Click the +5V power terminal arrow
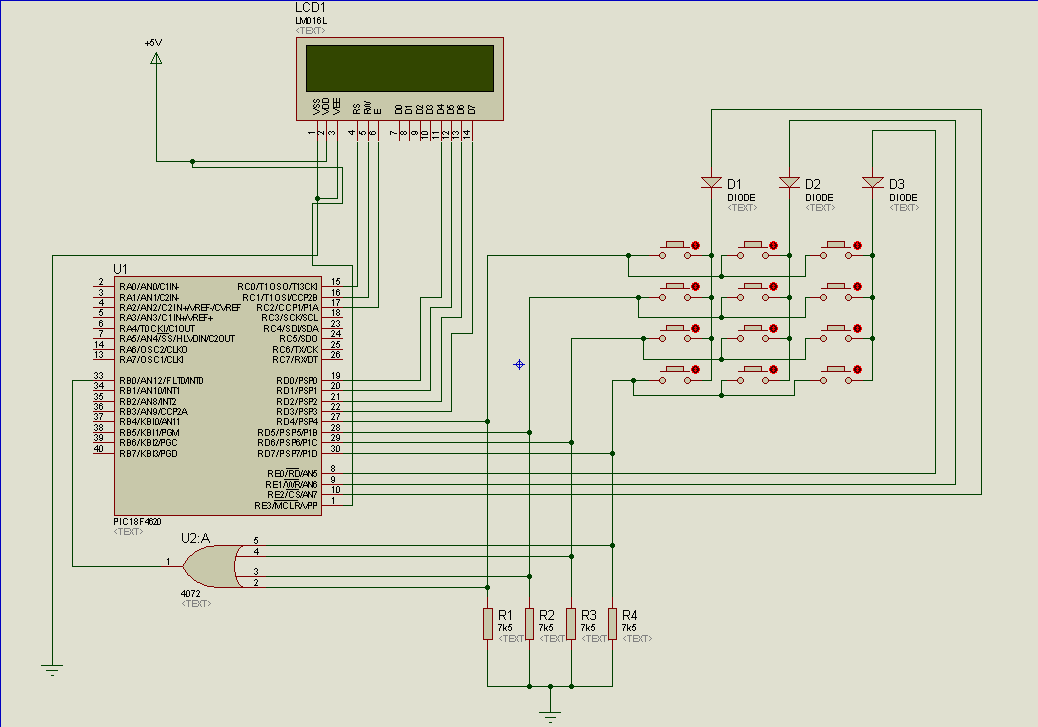The image size is (1038, 727). [x=156, y=58]
